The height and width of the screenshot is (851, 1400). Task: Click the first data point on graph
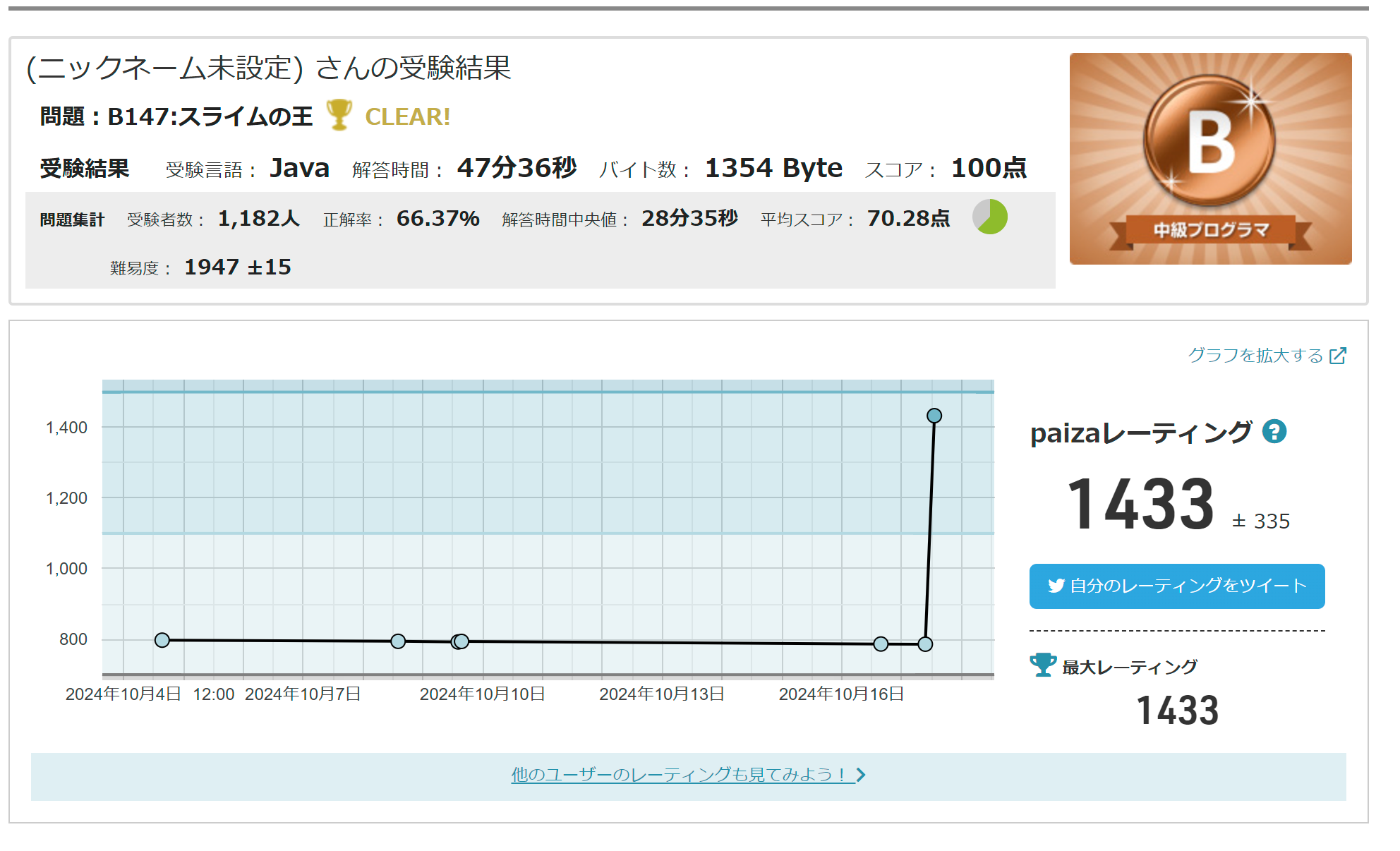pos(162,640)
